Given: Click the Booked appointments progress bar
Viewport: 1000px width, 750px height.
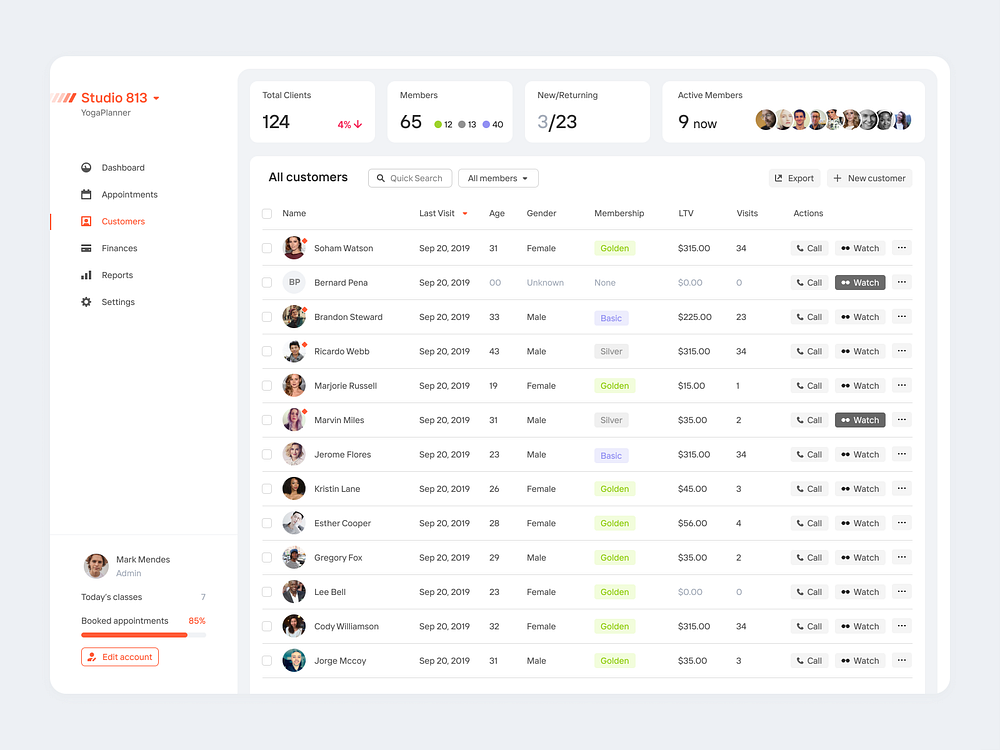Looking at the screenshot, I should (x=143, y=633).
